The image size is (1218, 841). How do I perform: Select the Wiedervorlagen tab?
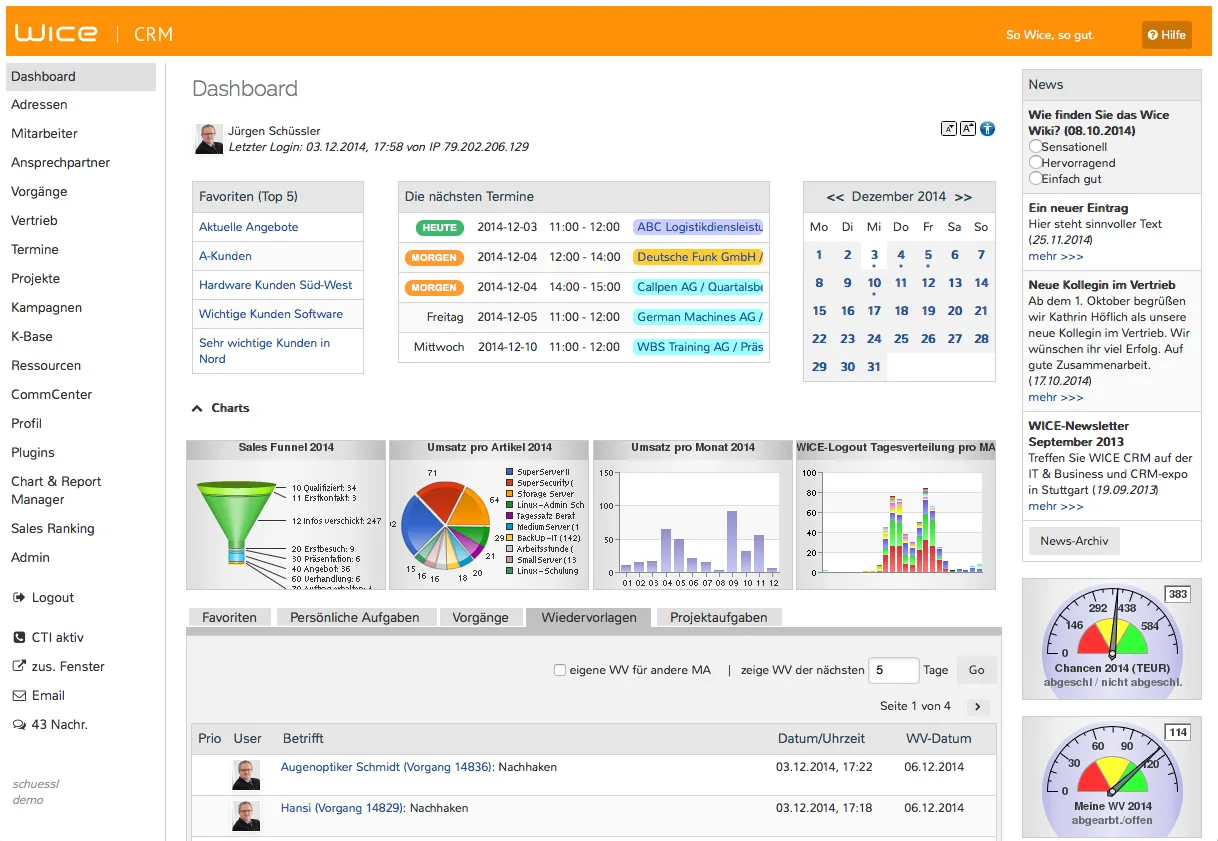(589, 617)
